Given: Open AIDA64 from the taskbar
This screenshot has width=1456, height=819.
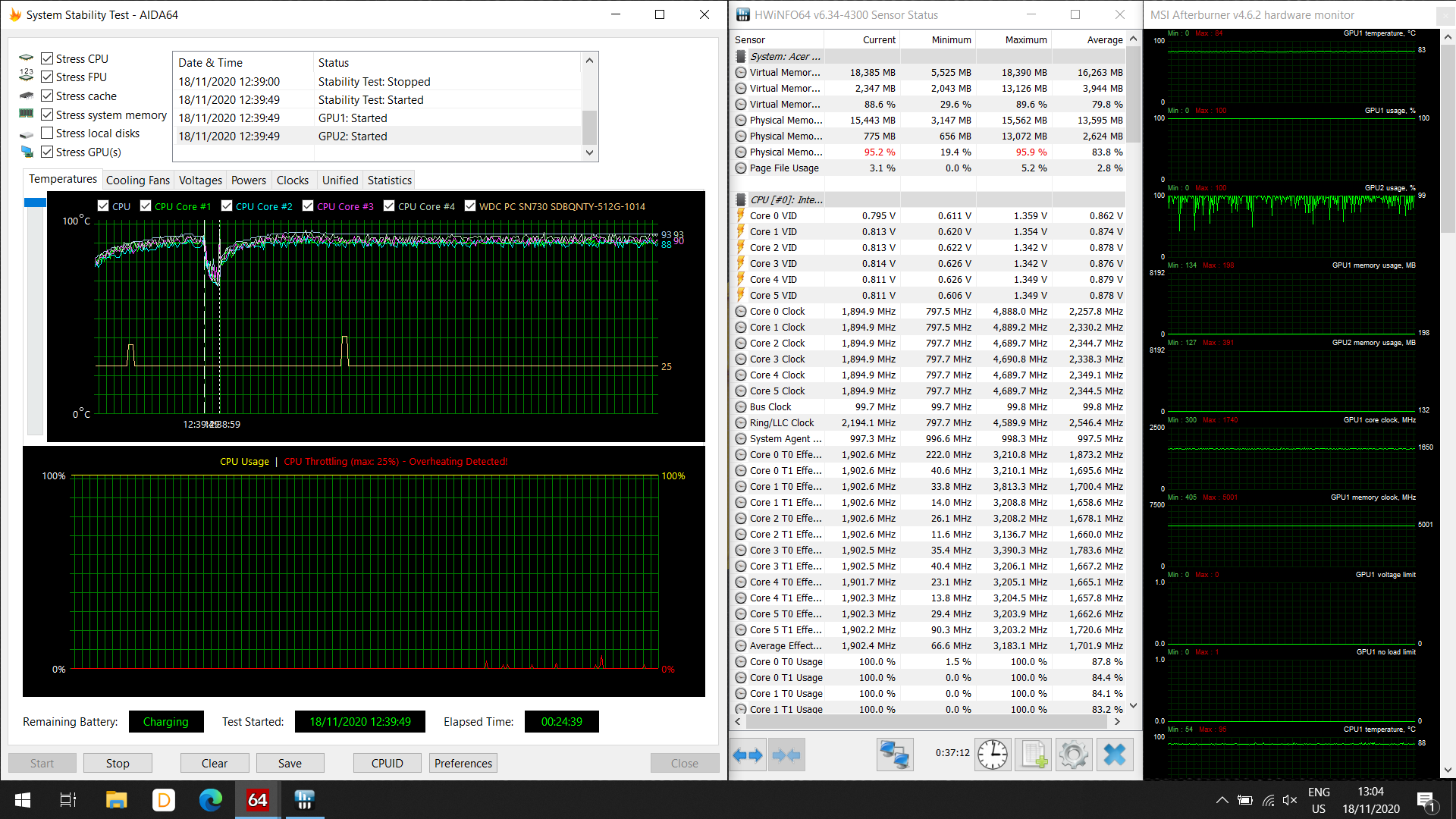Looking at the screenshot, I should coord(258,800).
